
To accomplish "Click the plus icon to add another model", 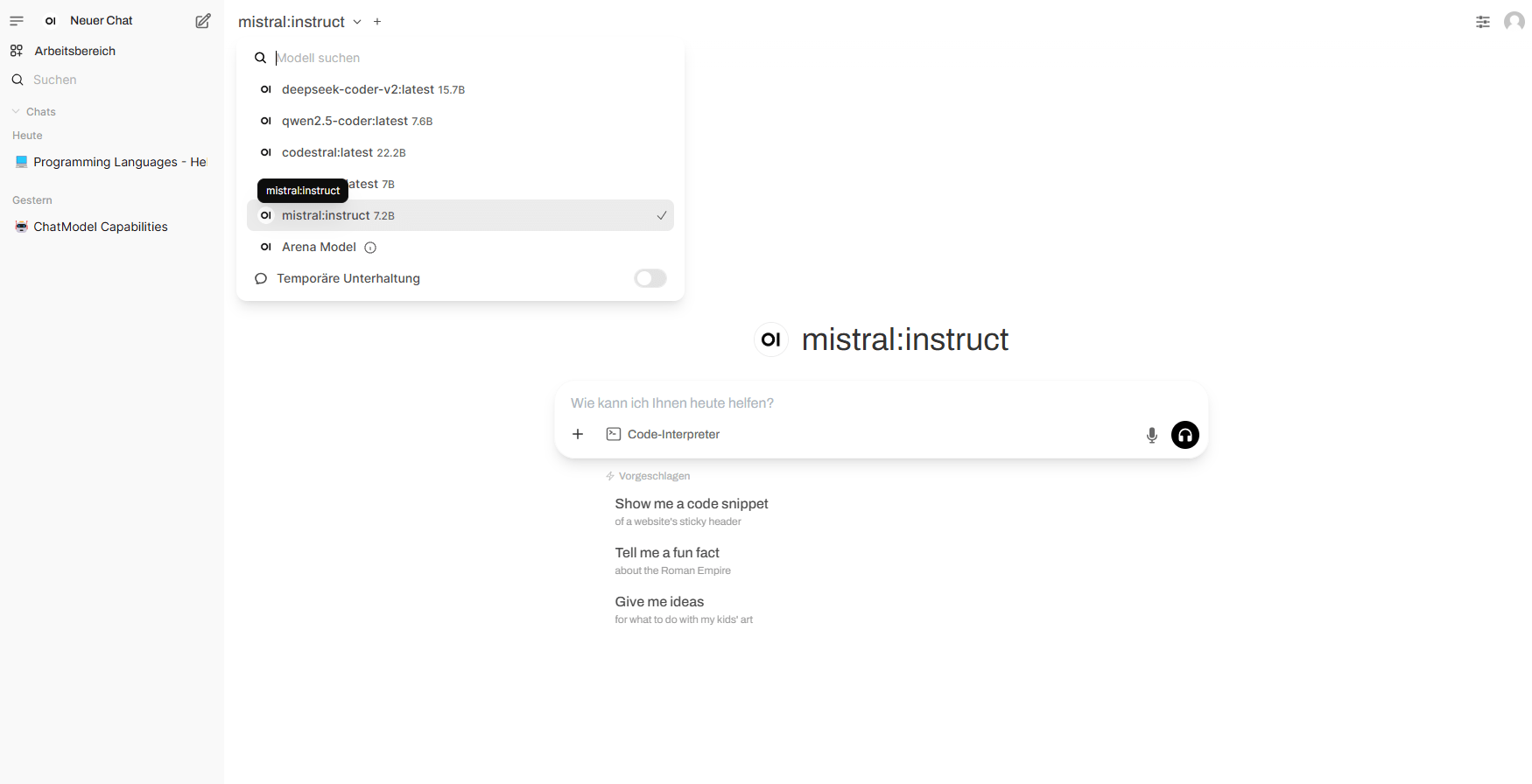I will pos(377,22).
